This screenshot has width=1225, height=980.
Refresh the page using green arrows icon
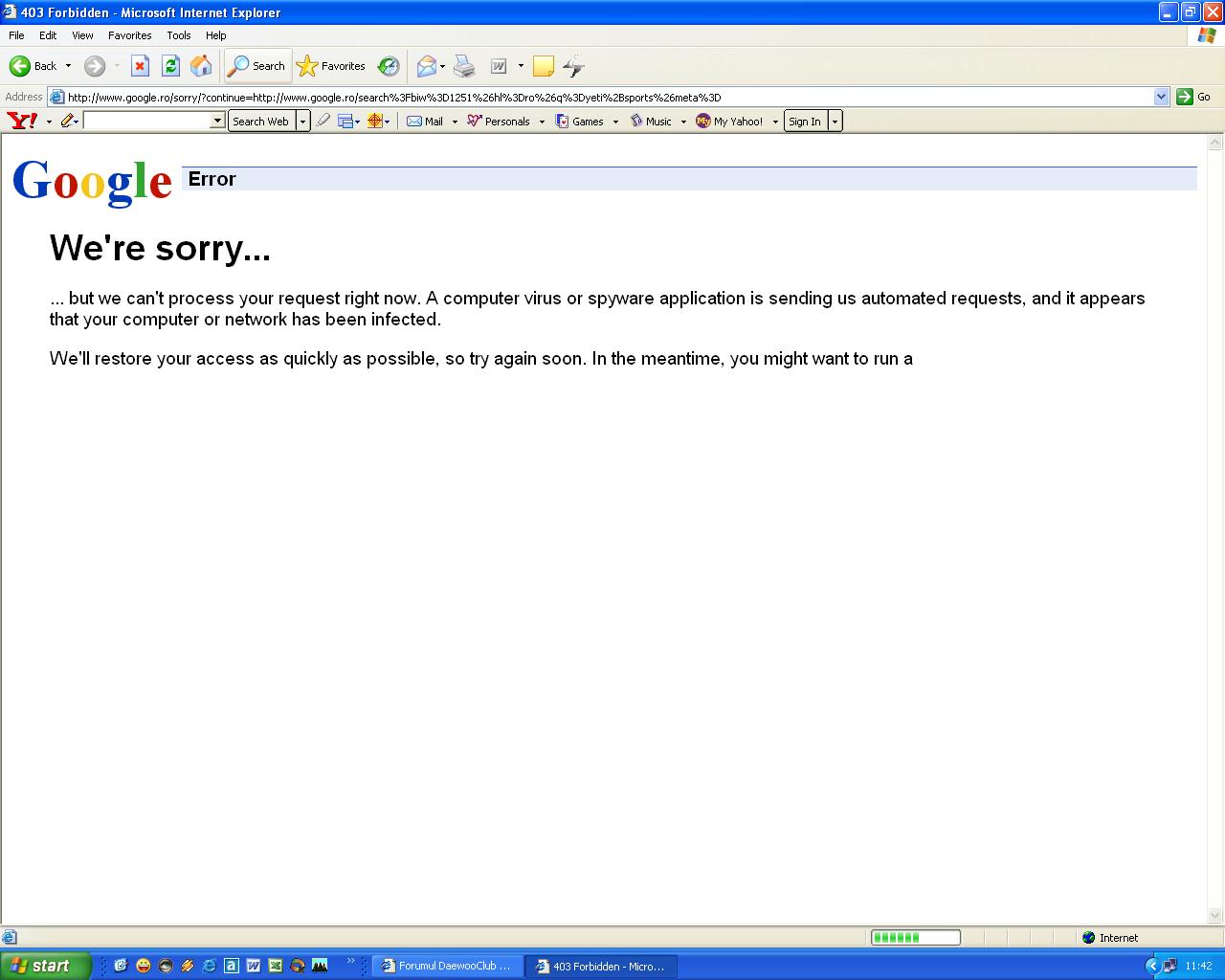170,66
